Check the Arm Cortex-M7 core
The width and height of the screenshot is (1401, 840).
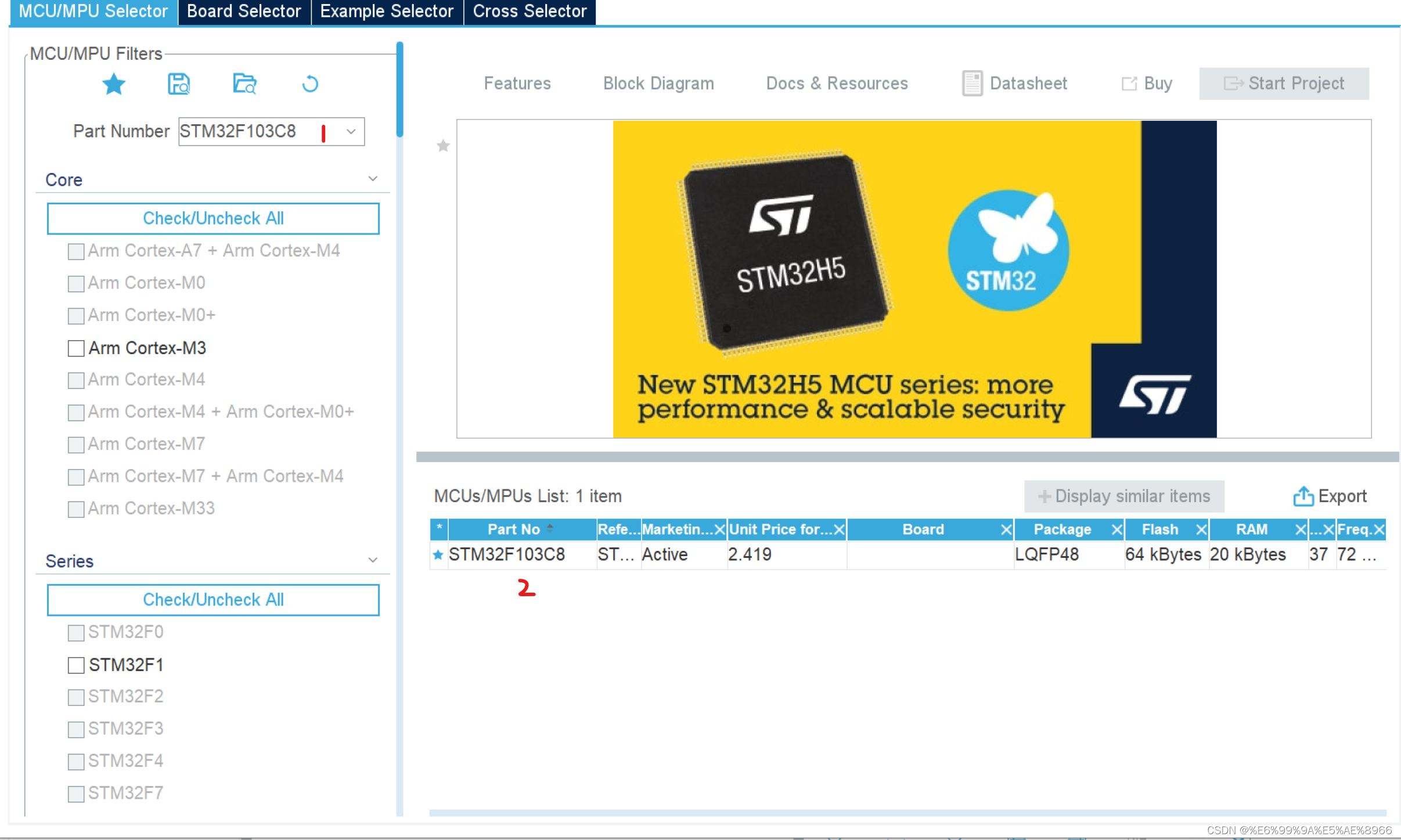pyautogui.click(x=76, y=445)
